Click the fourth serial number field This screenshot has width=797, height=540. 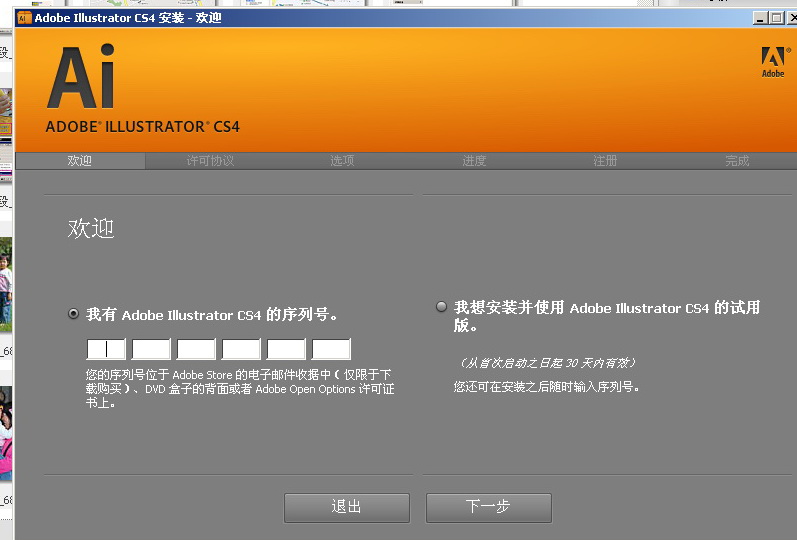[x=241, y=349]
